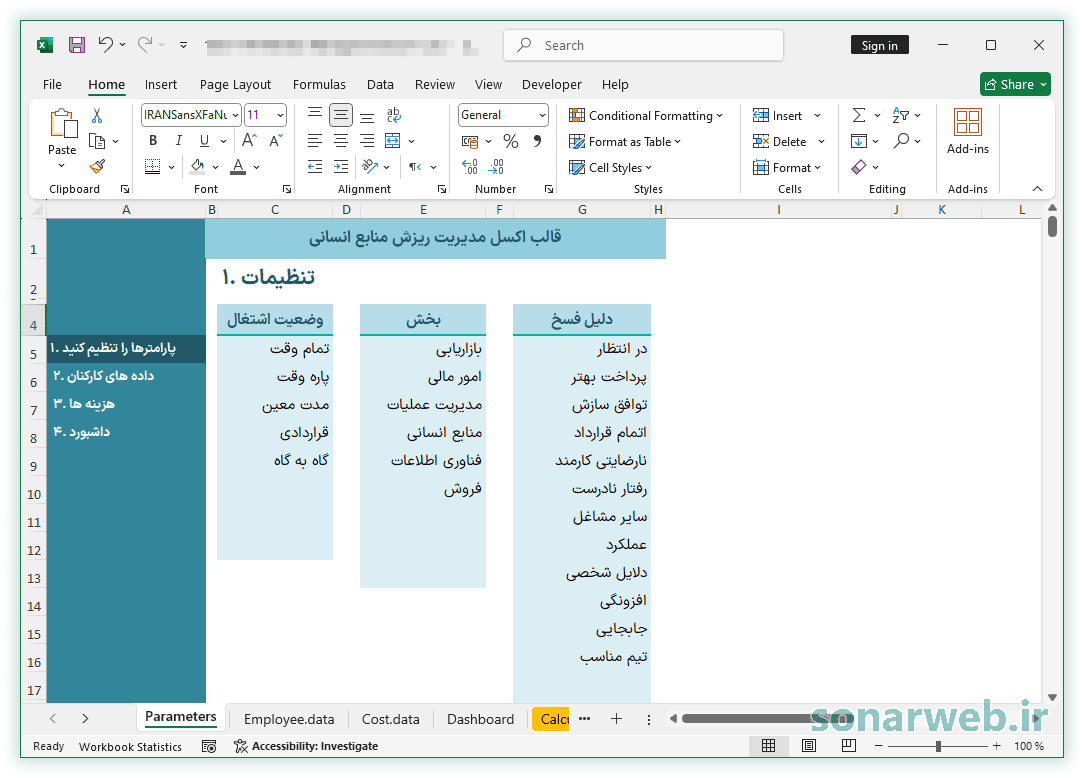
Task: Click the Cut scissors icon
Action: coord(97,115)
